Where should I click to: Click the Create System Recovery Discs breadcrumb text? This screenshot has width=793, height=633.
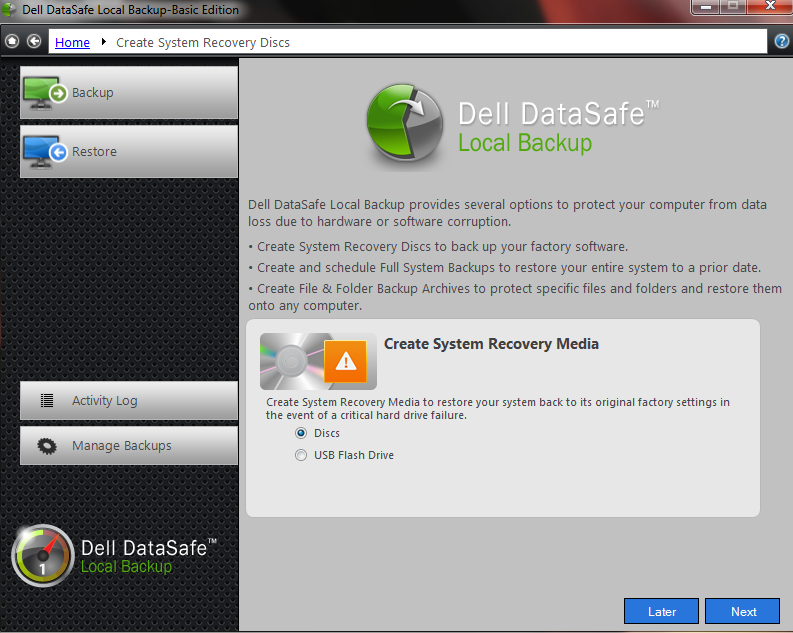(203, 42)
